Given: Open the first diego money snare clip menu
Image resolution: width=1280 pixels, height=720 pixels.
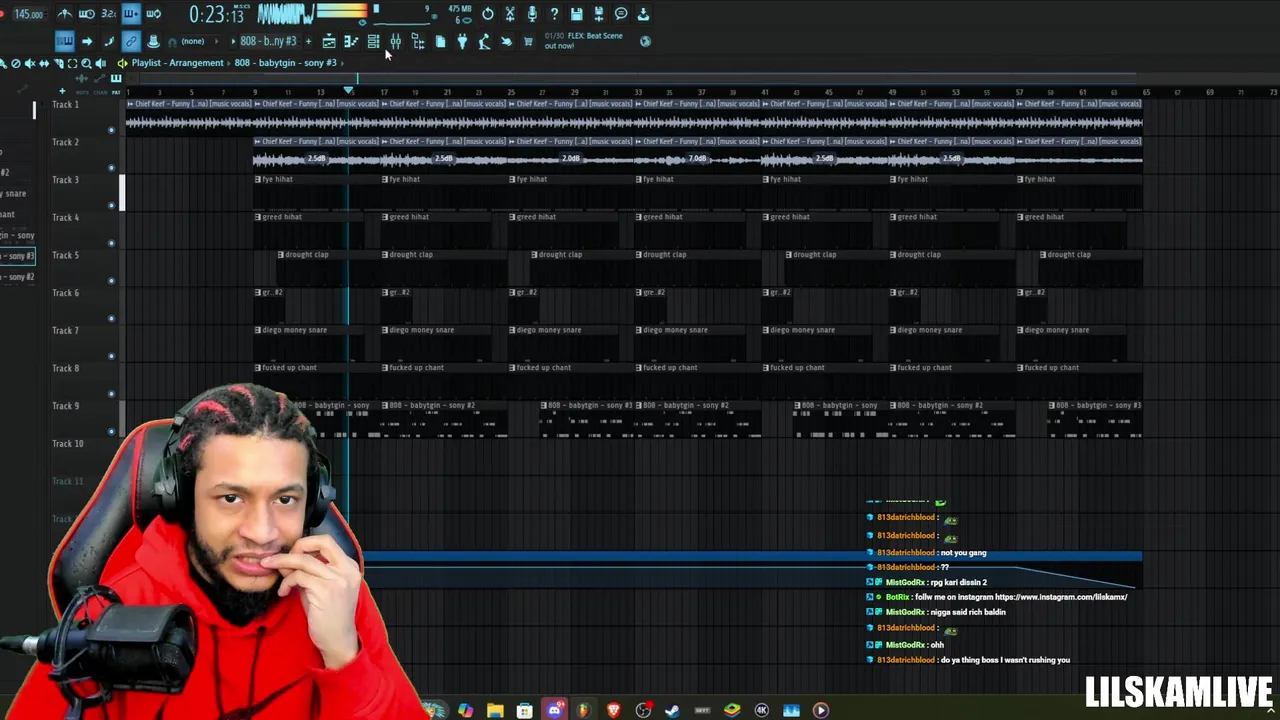Looking at the screenshot, I should [x=258, y=330].
